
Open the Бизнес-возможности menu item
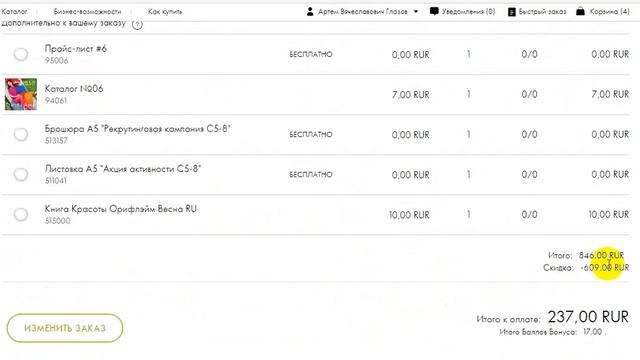87,11
